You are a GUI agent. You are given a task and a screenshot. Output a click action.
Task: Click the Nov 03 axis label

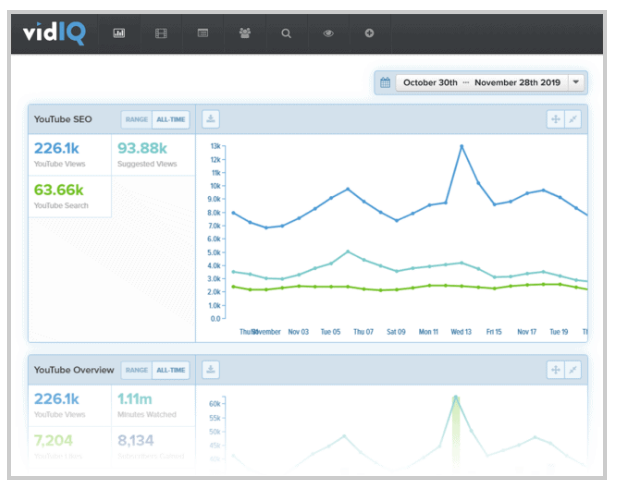point(298,332)
